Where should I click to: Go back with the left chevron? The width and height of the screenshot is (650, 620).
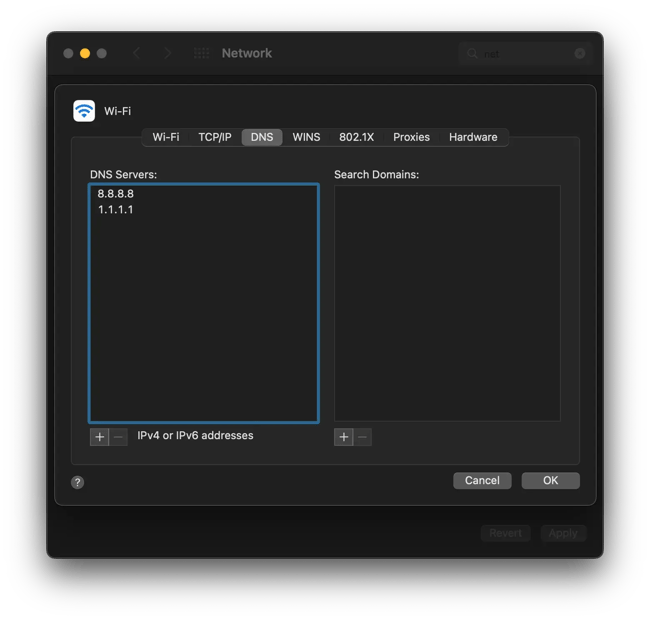point(136,53)
